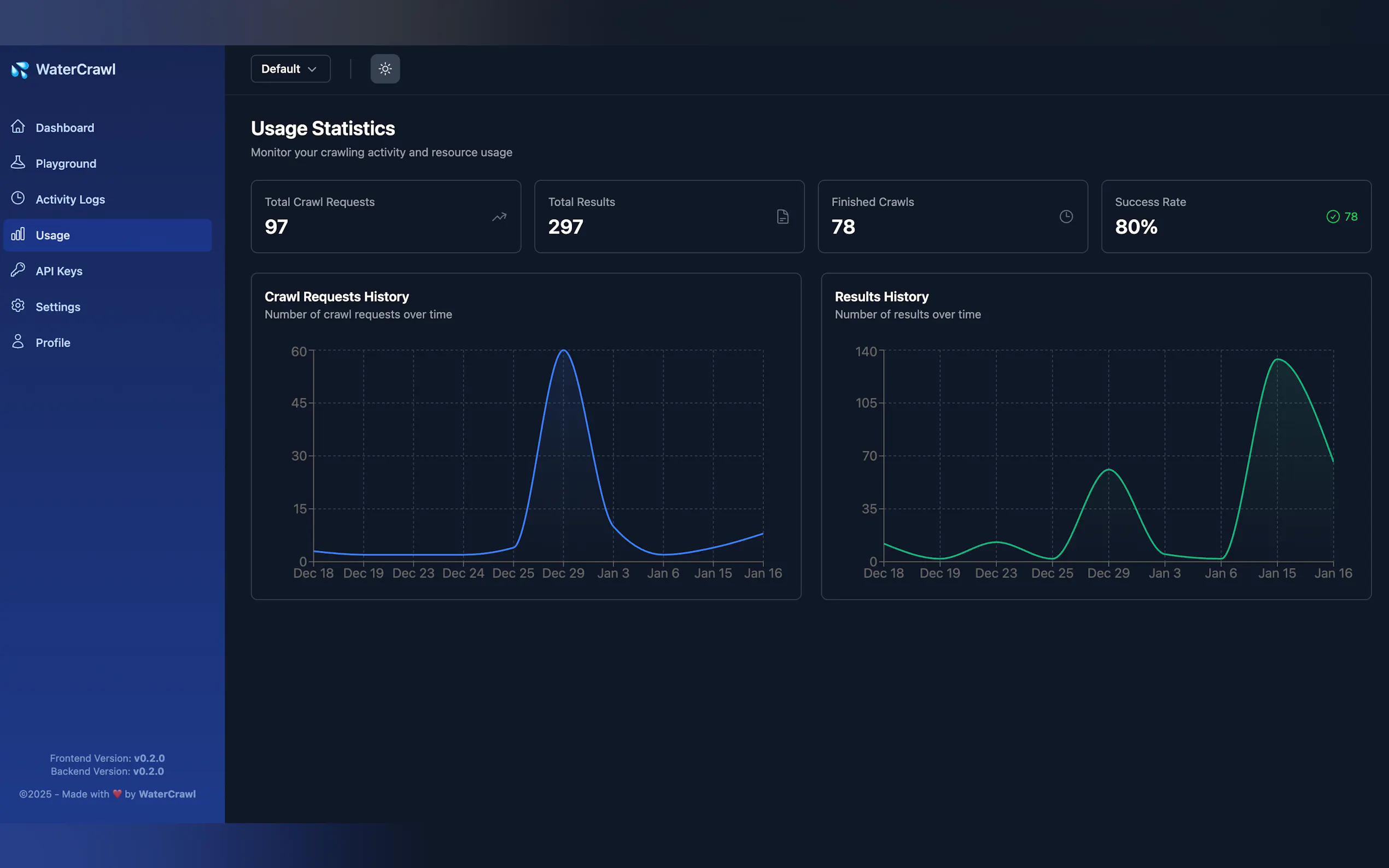Click the WaterCrawl logo icon
The width and height of the screenshot is (1389, 868).
click(20, 69)
